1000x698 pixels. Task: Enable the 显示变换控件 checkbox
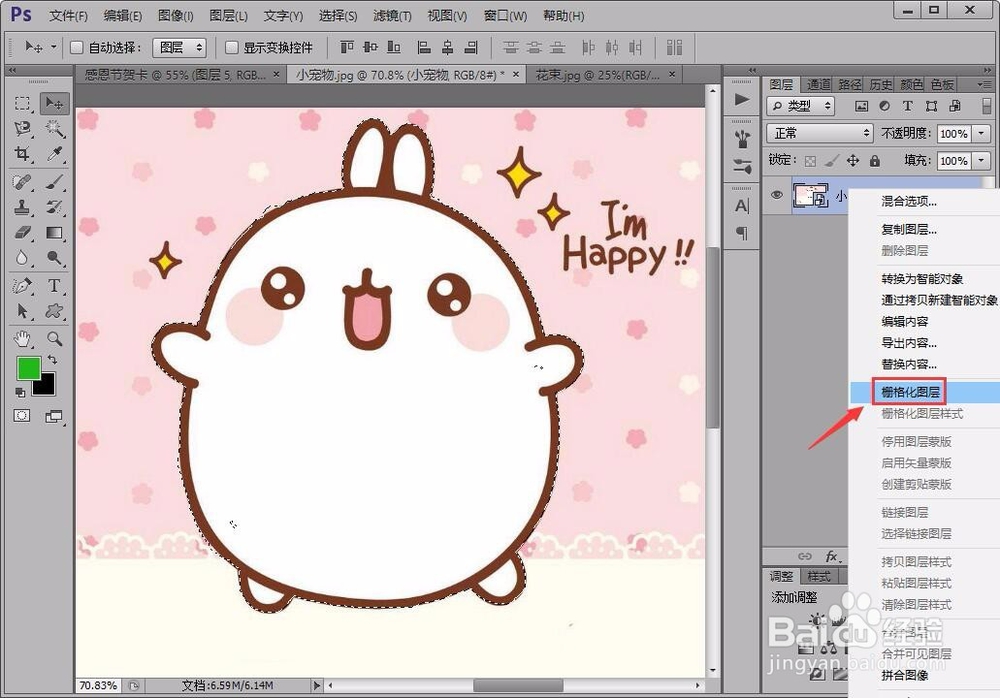tap(232, 48)
